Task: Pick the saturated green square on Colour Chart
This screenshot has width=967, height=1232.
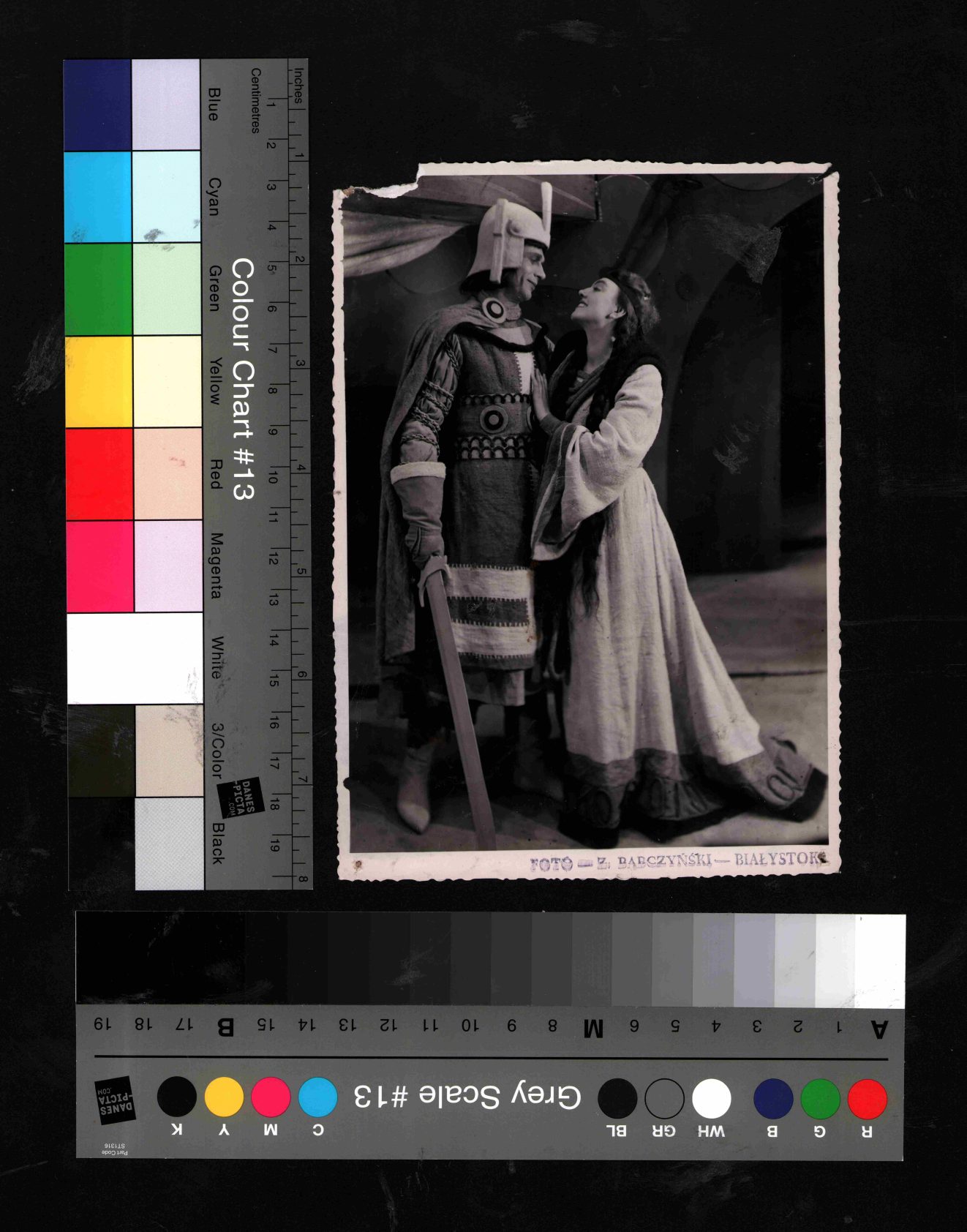Action: click(98, 289)
